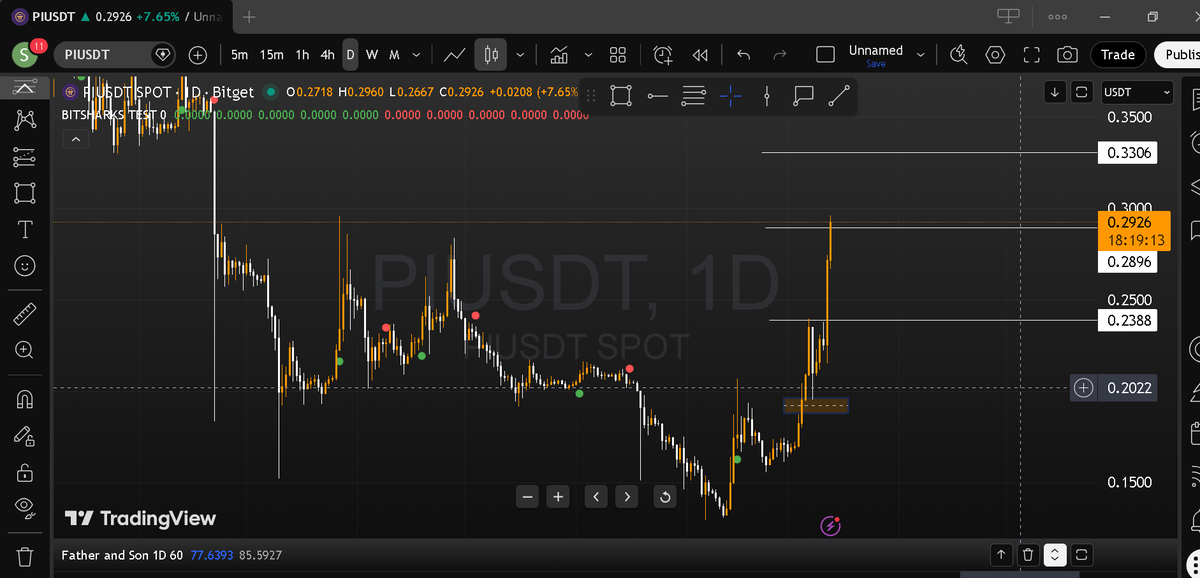The height and width of the screenshot is (578, 1200).
Task: Zoom out chart with the minus button
Action: [529, 496]
